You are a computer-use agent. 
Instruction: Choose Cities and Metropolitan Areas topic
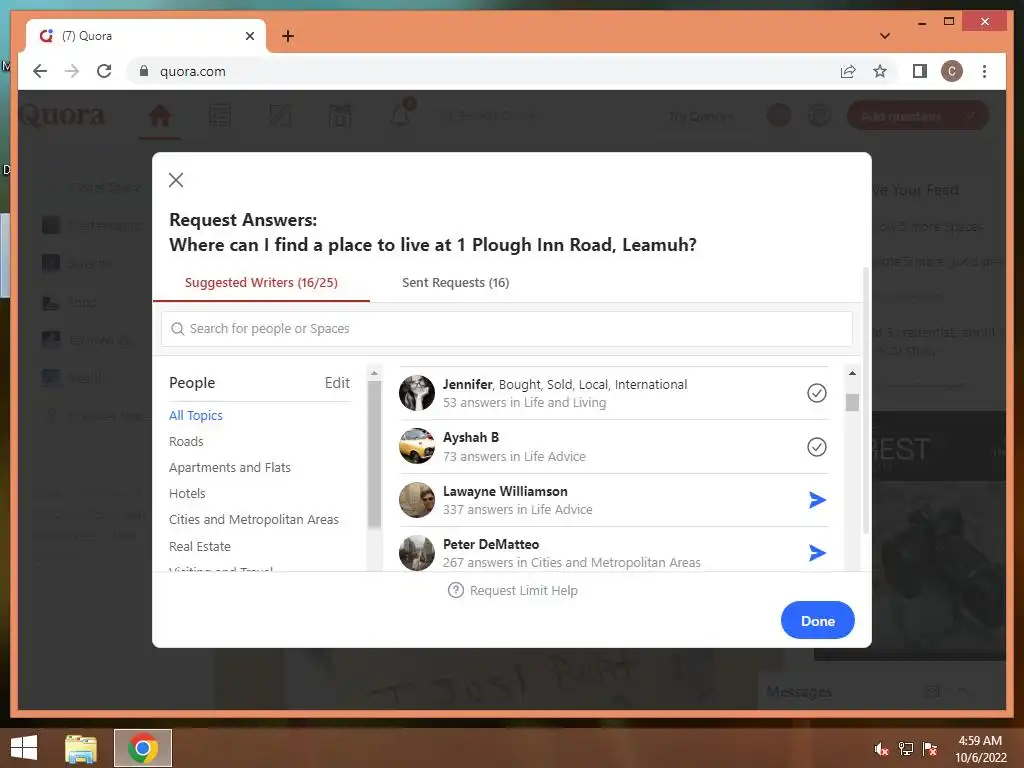[254, 520]
